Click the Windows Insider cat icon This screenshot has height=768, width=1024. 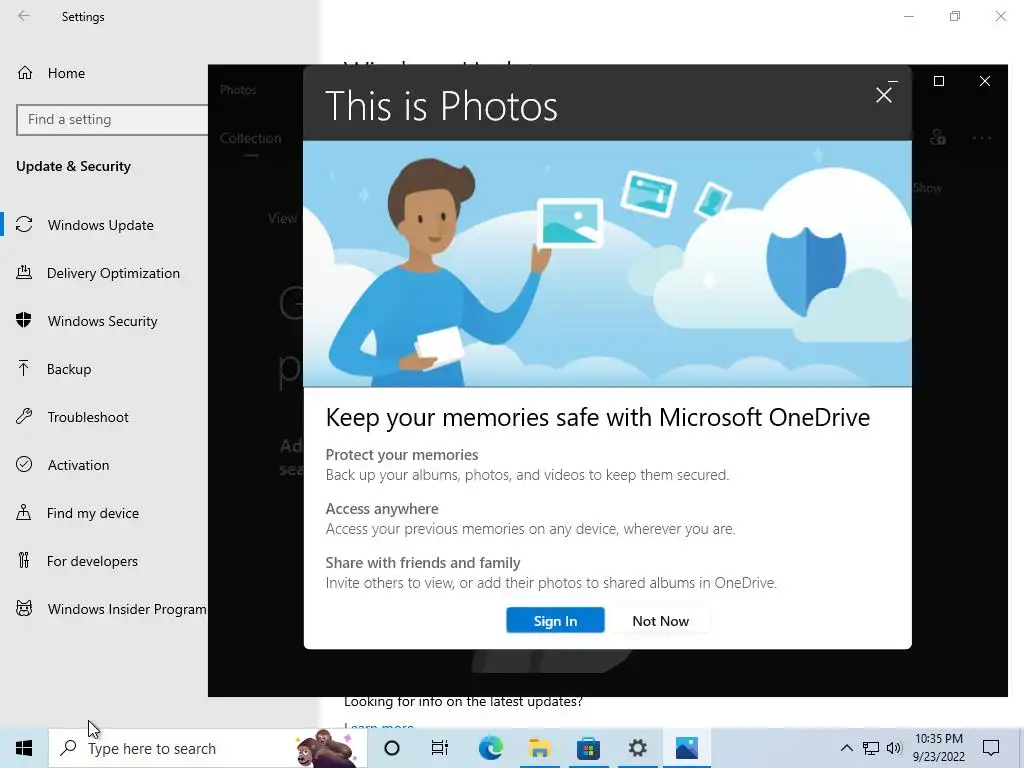(x=24, y=609)
